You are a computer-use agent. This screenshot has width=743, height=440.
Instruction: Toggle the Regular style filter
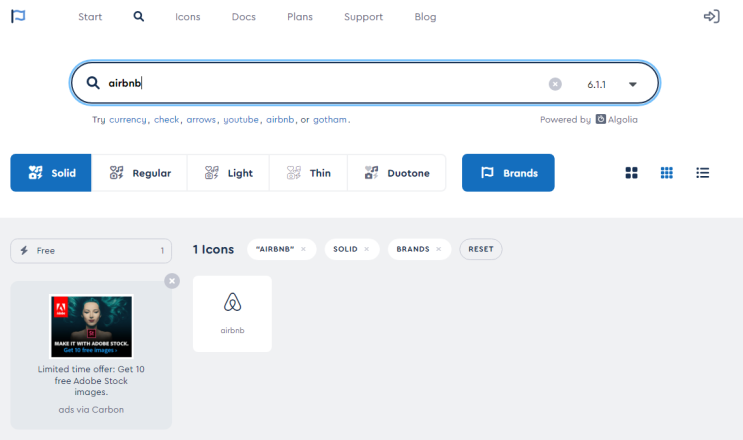[139, 173]
